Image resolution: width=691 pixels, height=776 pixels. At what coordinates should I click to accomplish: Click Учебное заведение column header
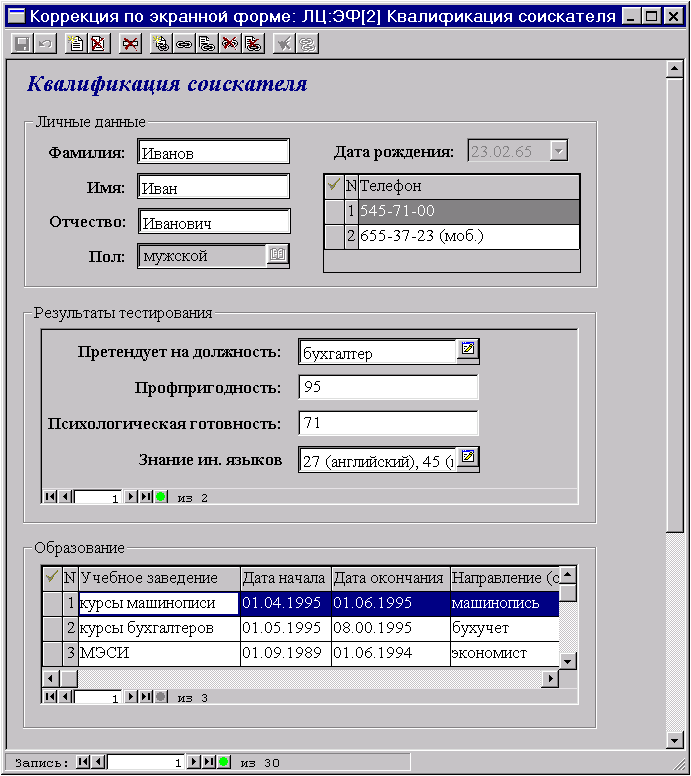(x=159, y=578)
